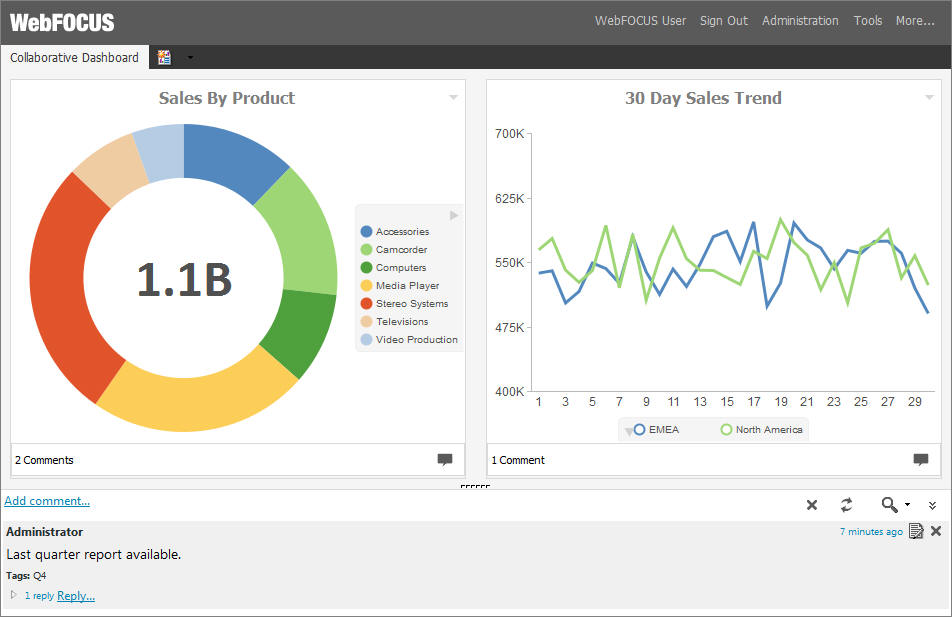This screenshot has width=952, height=617.
Task: Click the Administrator author name
Action: (x=44, y=531)
